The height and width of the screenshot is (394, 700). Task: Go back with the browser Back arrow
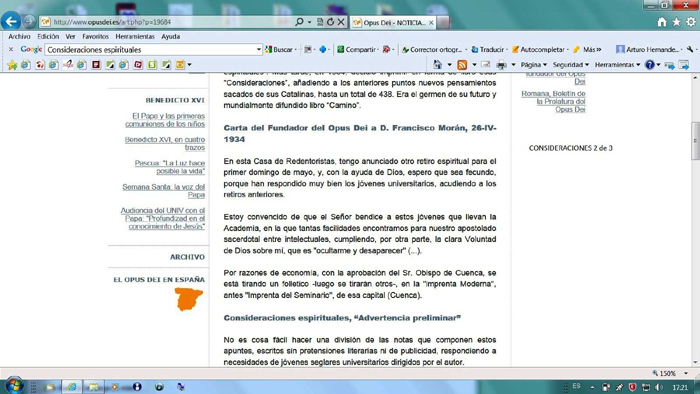click(11, 21)
